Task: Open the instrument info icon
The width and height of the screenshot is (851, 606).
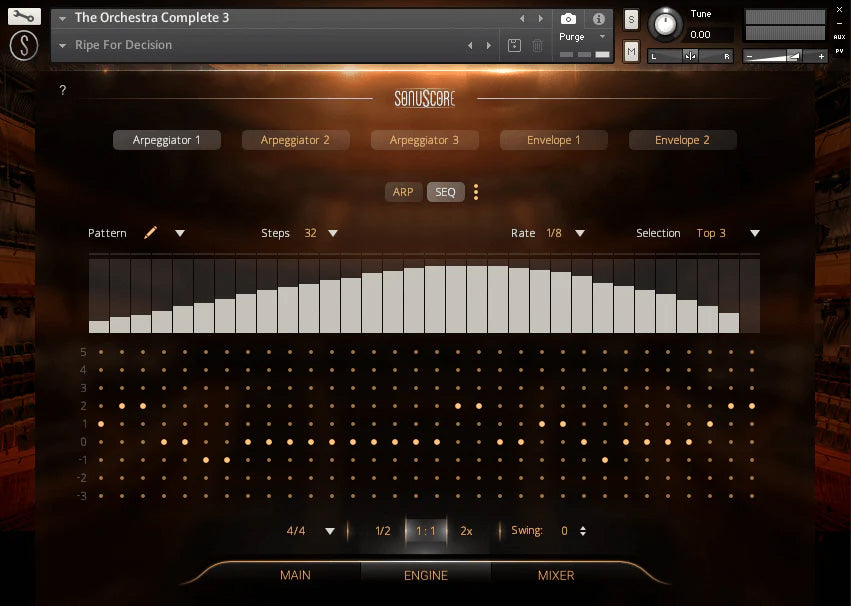Action: pos(599,19)
